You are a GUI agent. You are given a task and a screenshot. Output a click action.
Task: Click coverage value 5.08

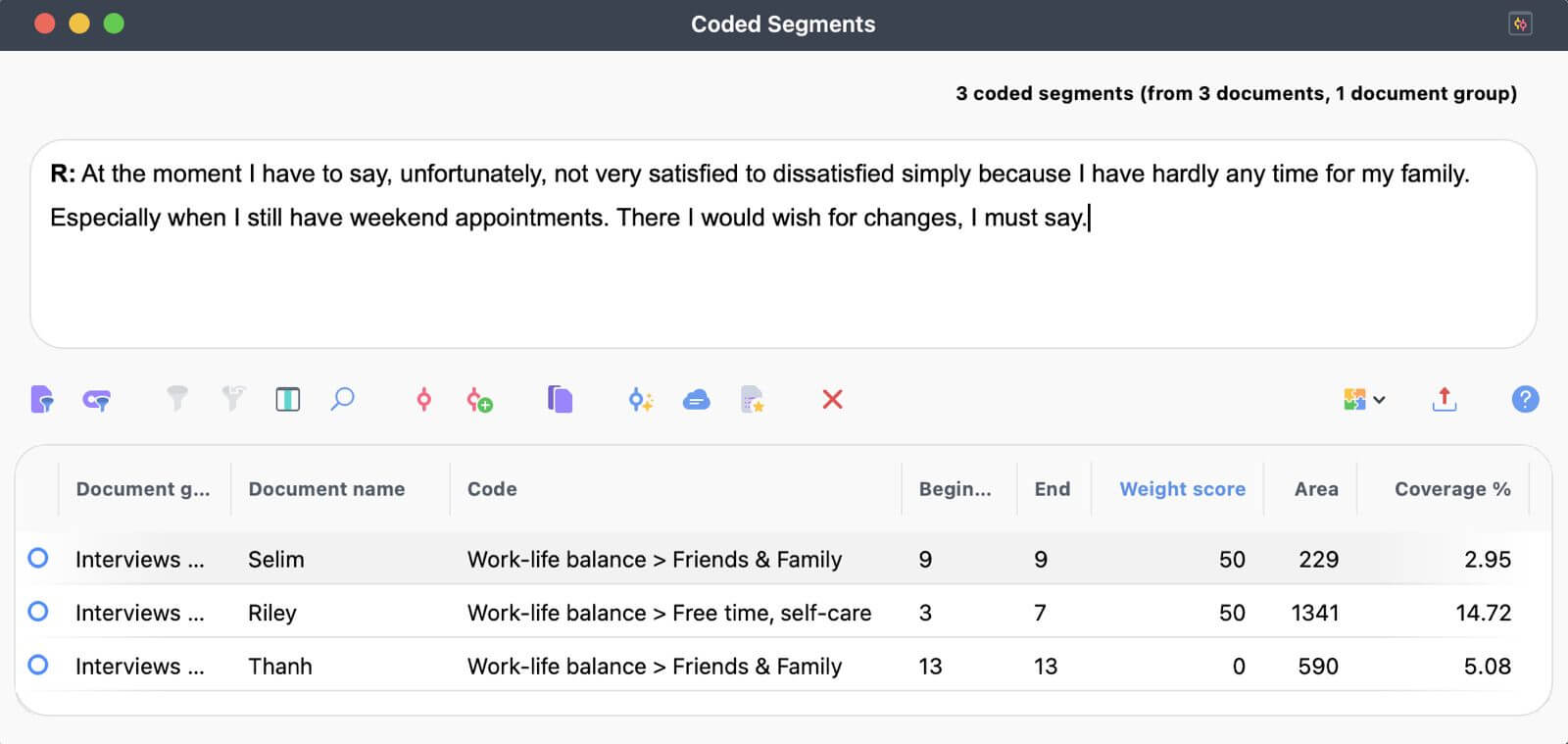[x=1488, y=667]
